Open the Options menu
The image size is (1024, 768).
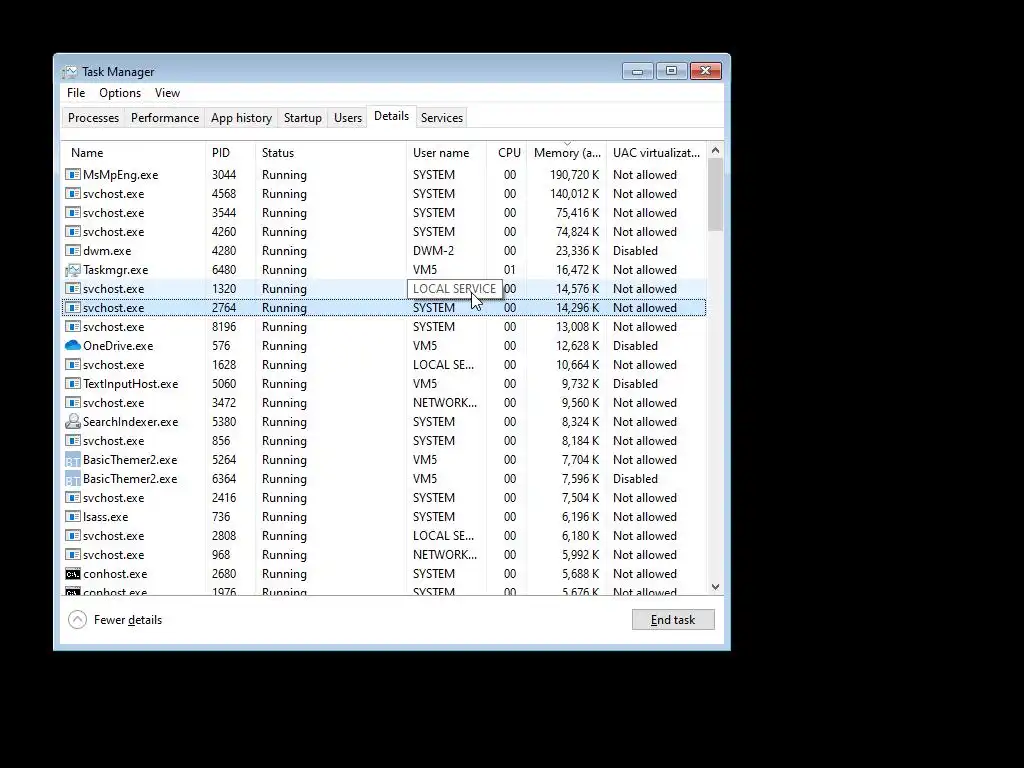tap(120, 93)
